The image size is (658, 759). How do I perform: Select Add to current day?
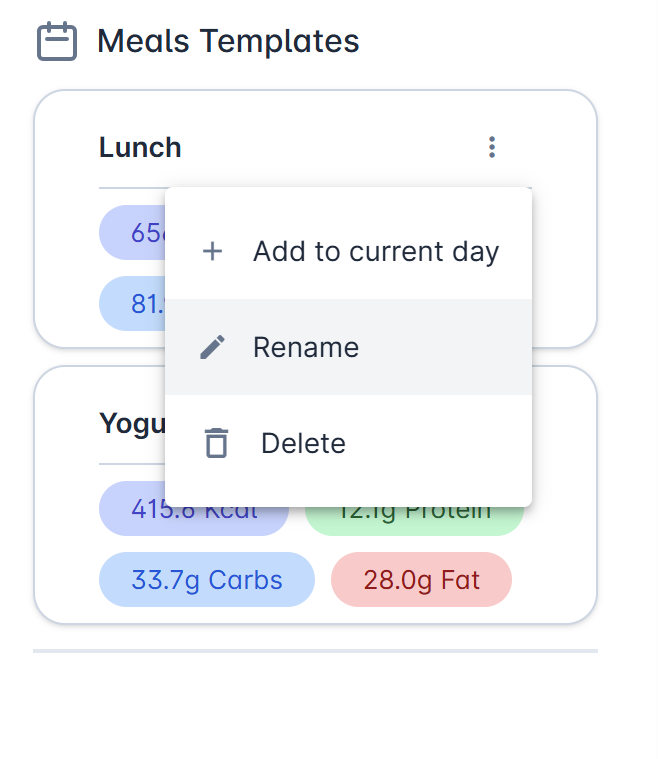(349, 251)
